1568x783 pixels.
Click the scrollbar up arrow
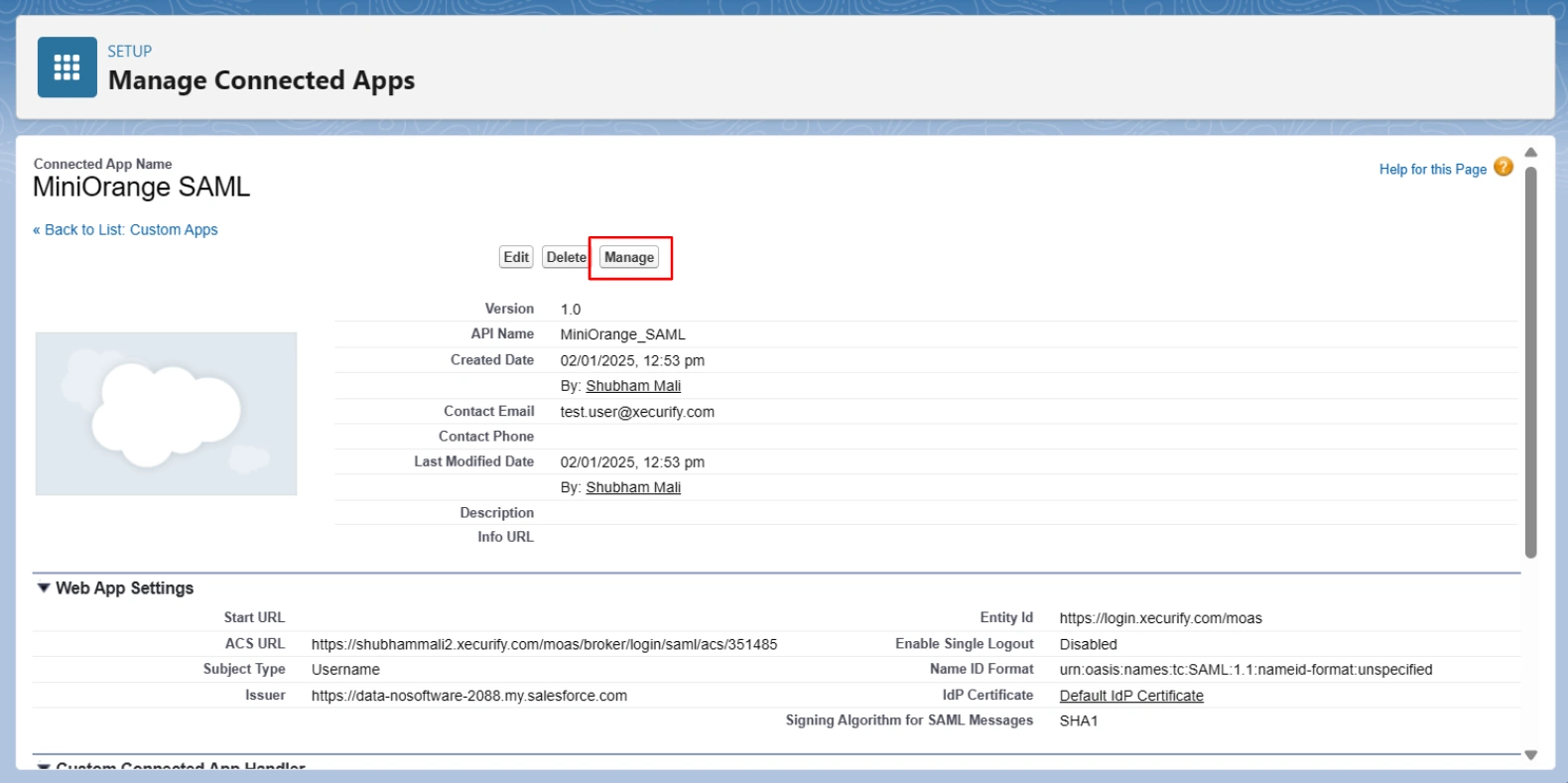point(1531,153)
